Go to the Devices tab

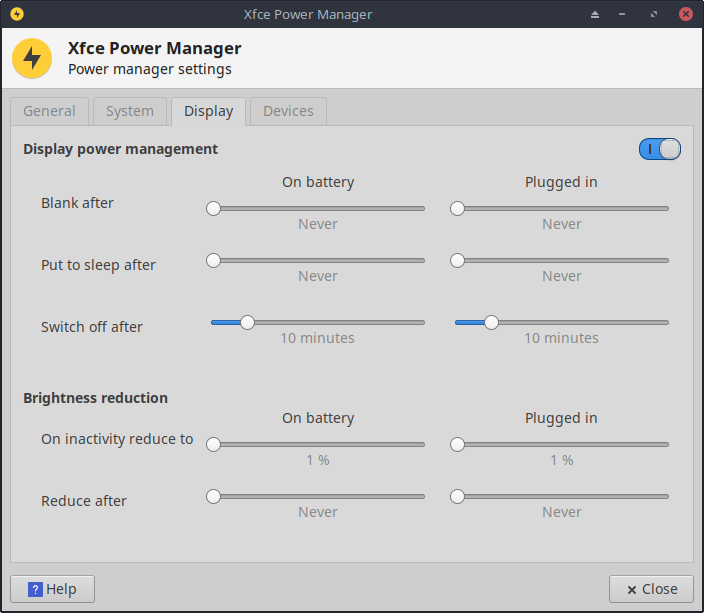coord(288,111)
